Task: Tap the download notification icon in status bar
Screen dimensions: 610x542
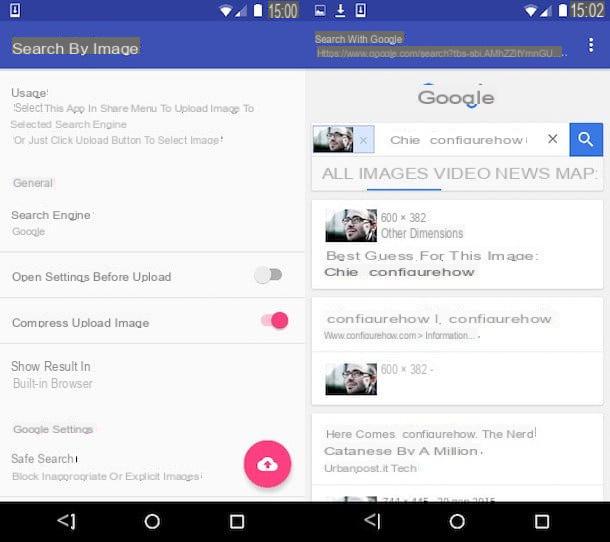Action: point(340,11)
